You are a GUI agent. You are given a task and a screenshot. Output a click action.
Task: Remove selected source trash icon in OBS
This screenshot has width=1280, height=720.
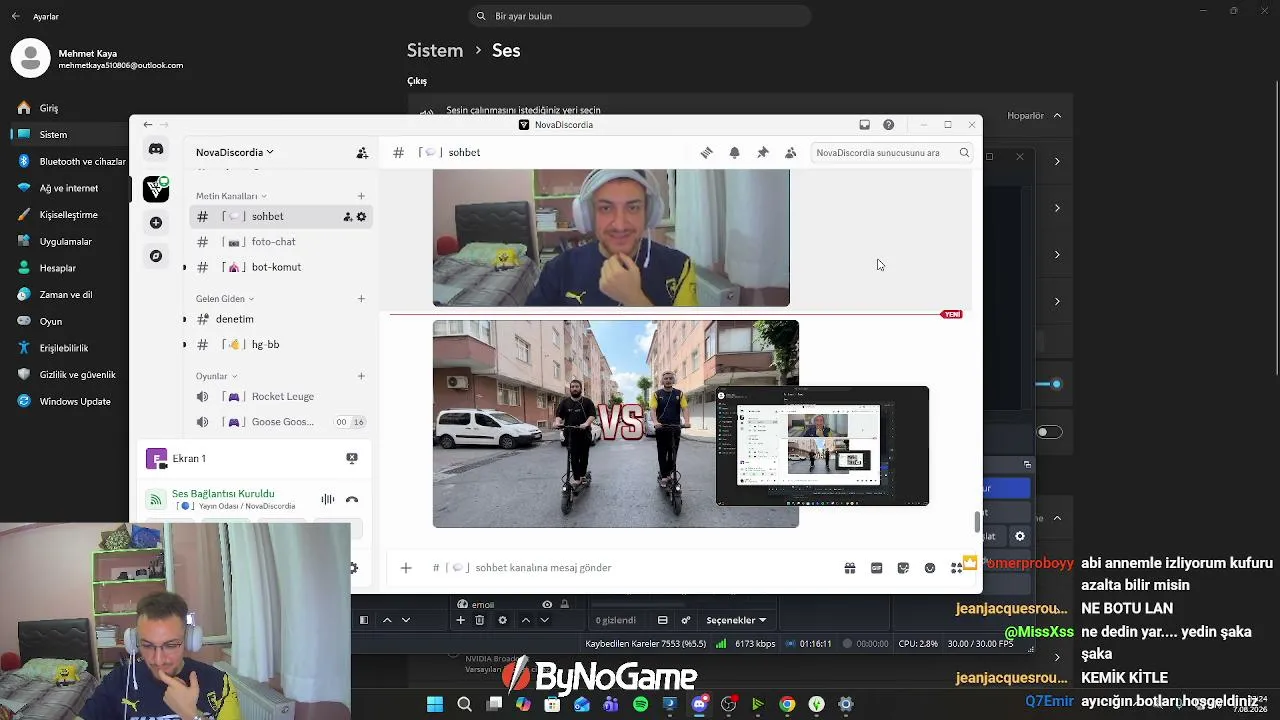(480, 620)
